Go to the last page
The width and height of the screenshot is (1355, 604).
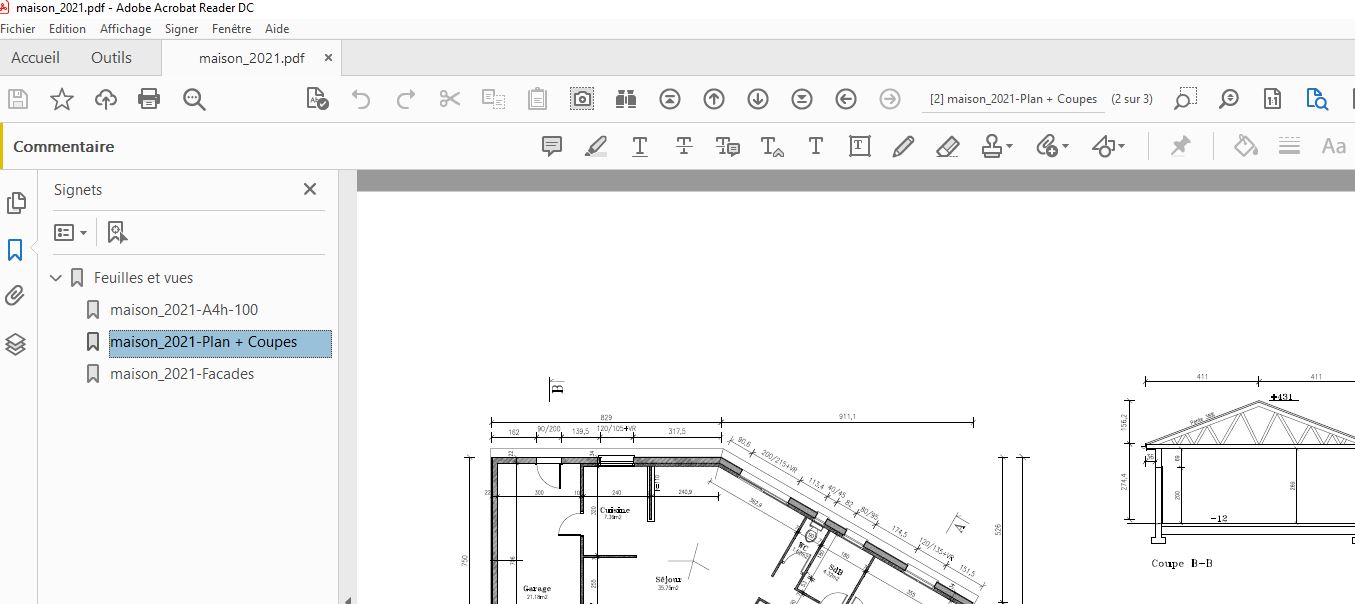(x=802, y=99)
